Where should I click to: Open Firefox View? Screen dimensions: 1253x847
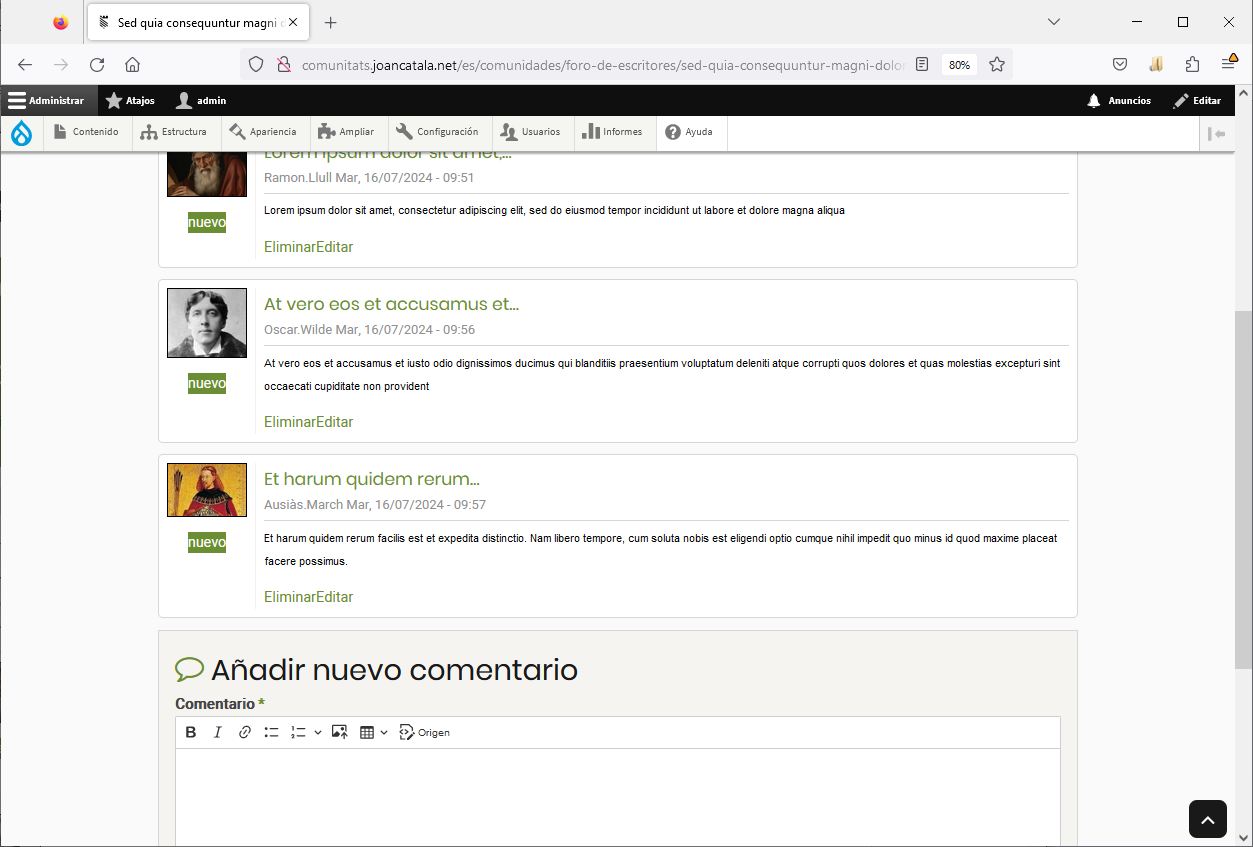61,22
